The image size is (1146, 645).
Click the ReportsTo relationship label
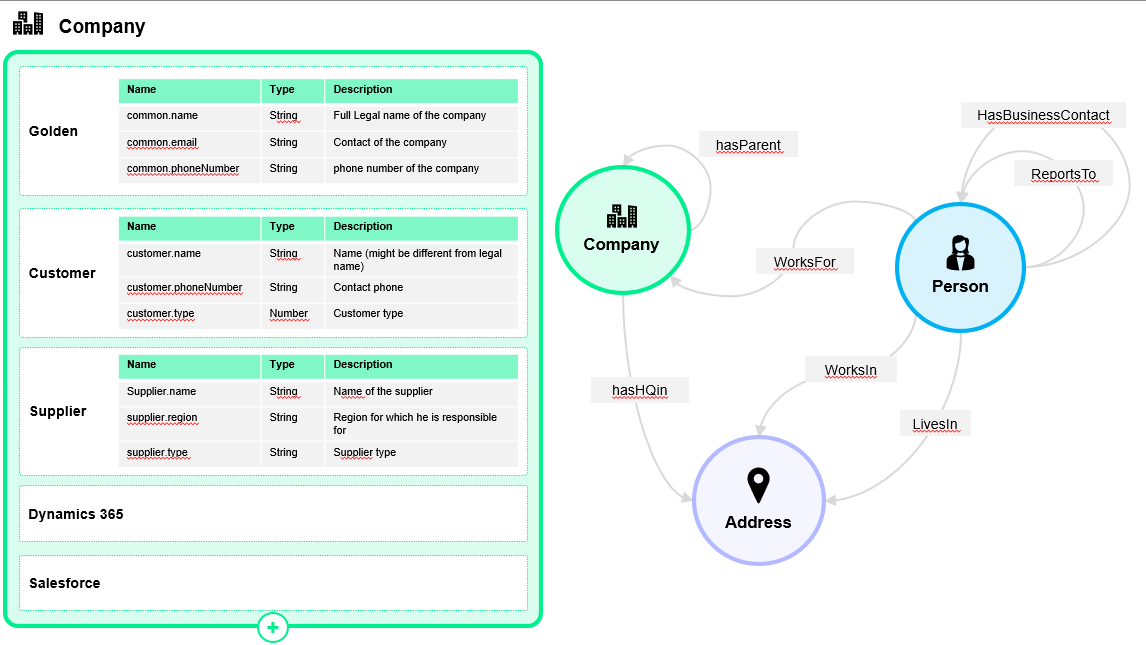click(1063, 174)
